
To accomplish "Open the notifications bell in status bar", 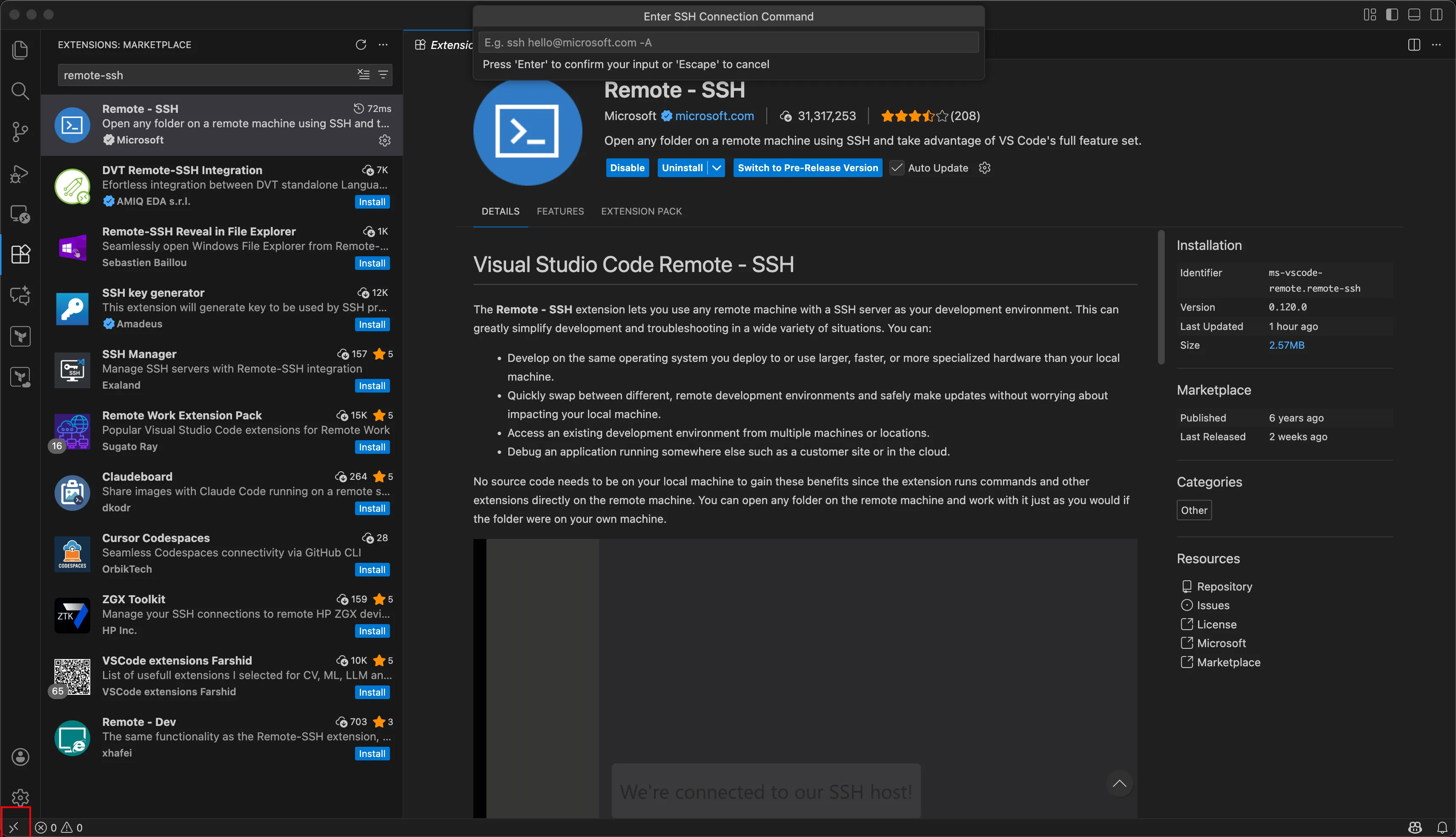I will (x=1442, y=828).
